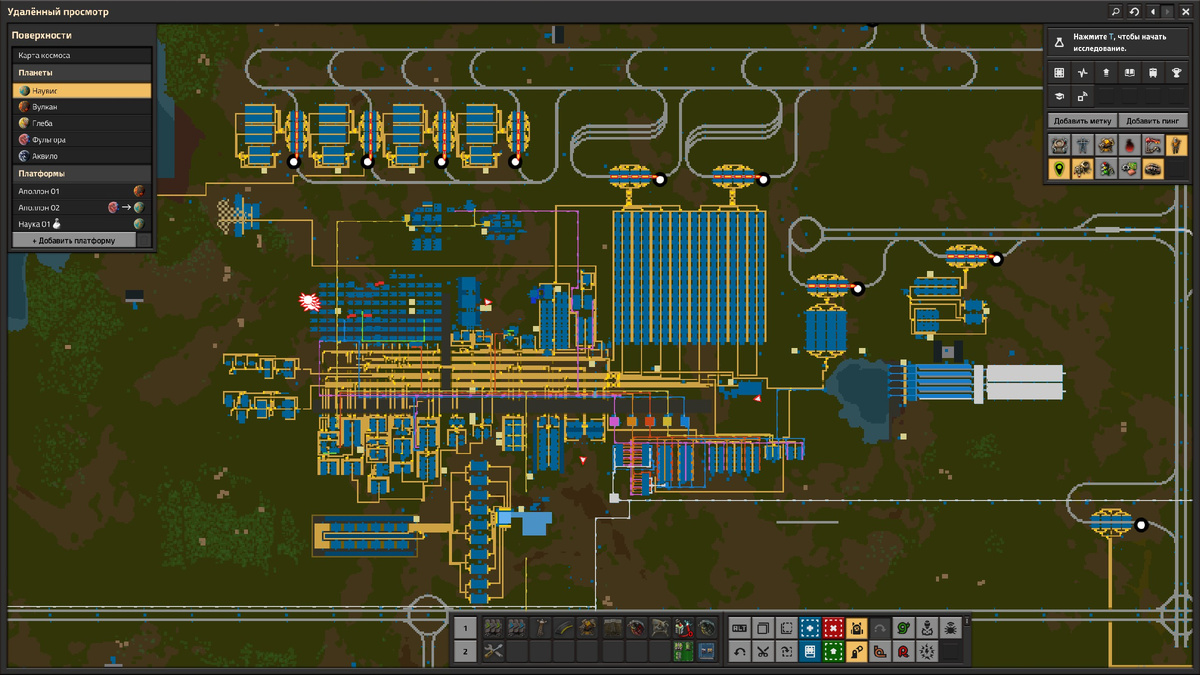Pick the wrench and screwdriver quickbar item
1200x675 pixels.
pos(493,651)
